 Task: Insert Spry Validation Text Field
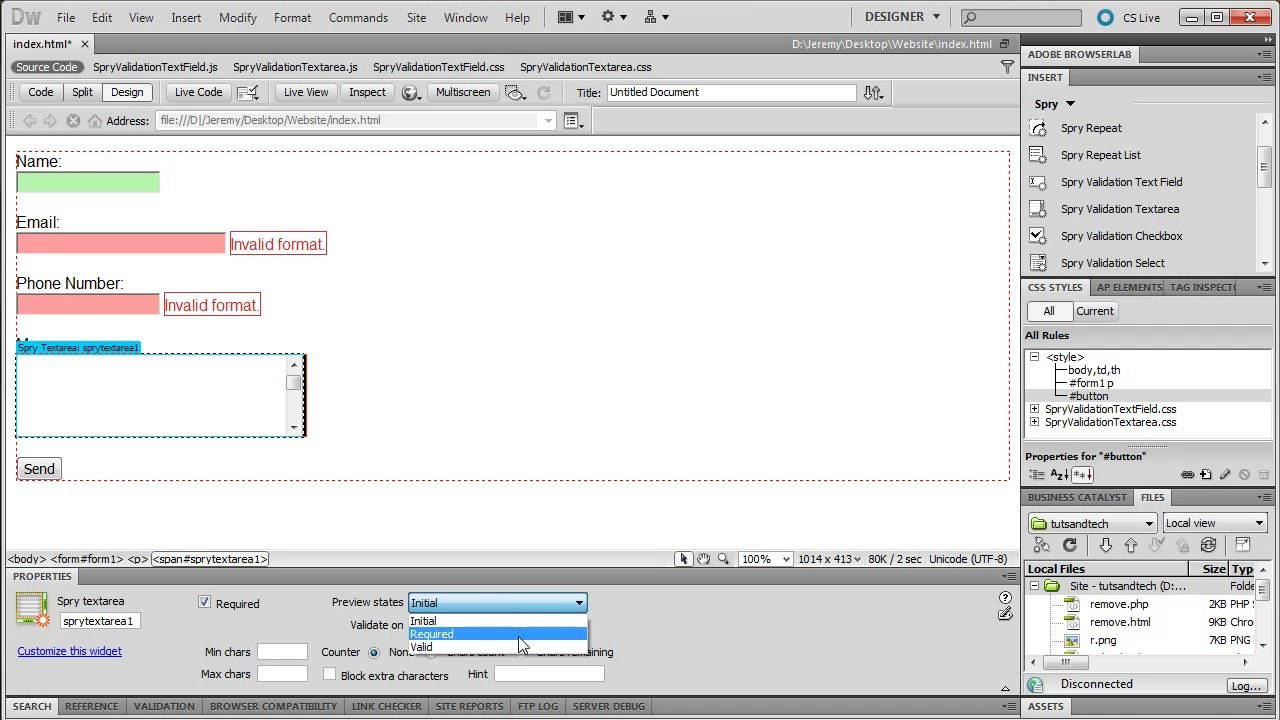1121,182
